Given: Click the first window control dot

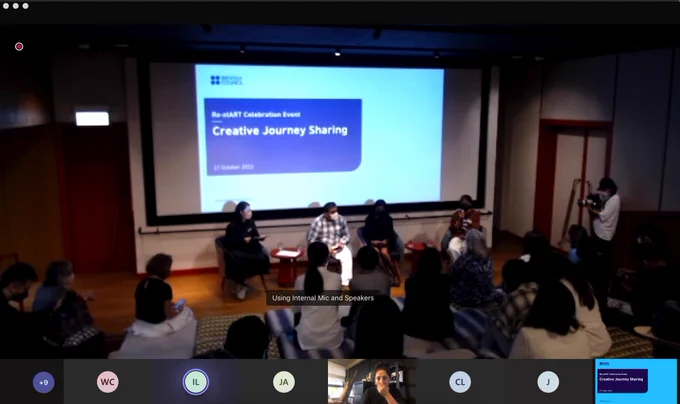Looking at the screenshot, I should point(6,6).
